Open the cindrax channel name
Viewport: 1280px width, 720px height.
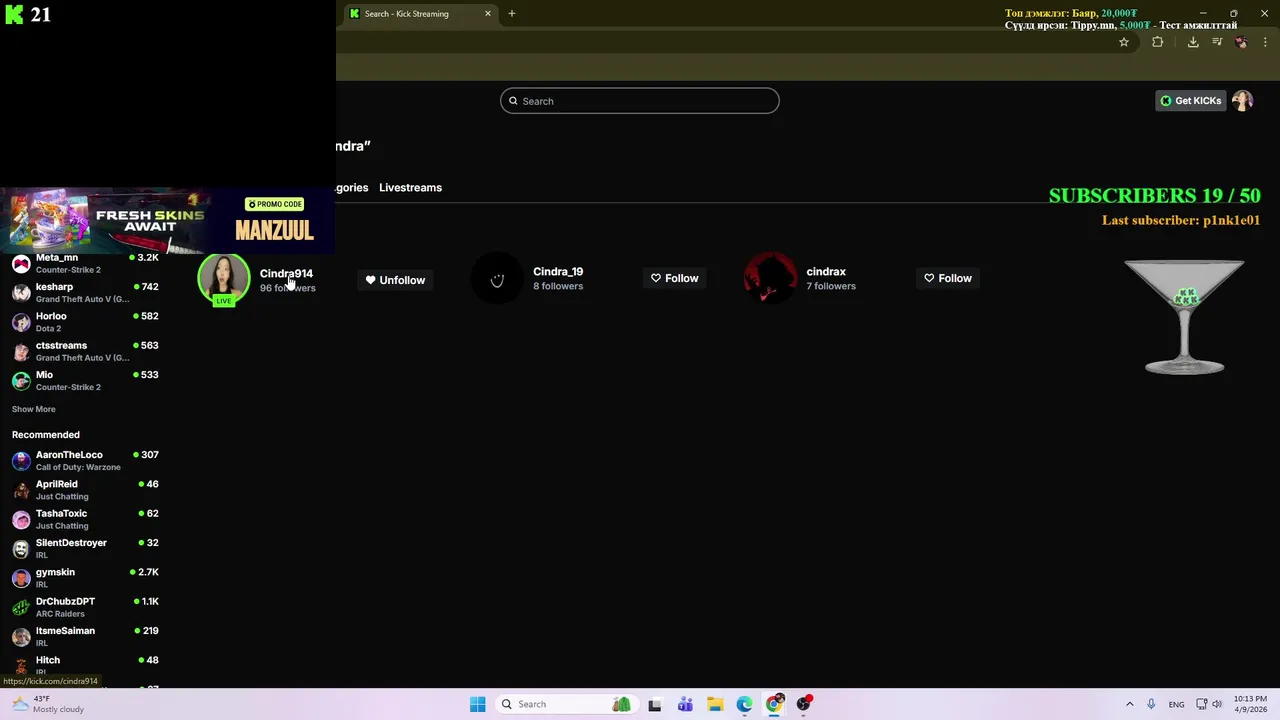[826, 272]
